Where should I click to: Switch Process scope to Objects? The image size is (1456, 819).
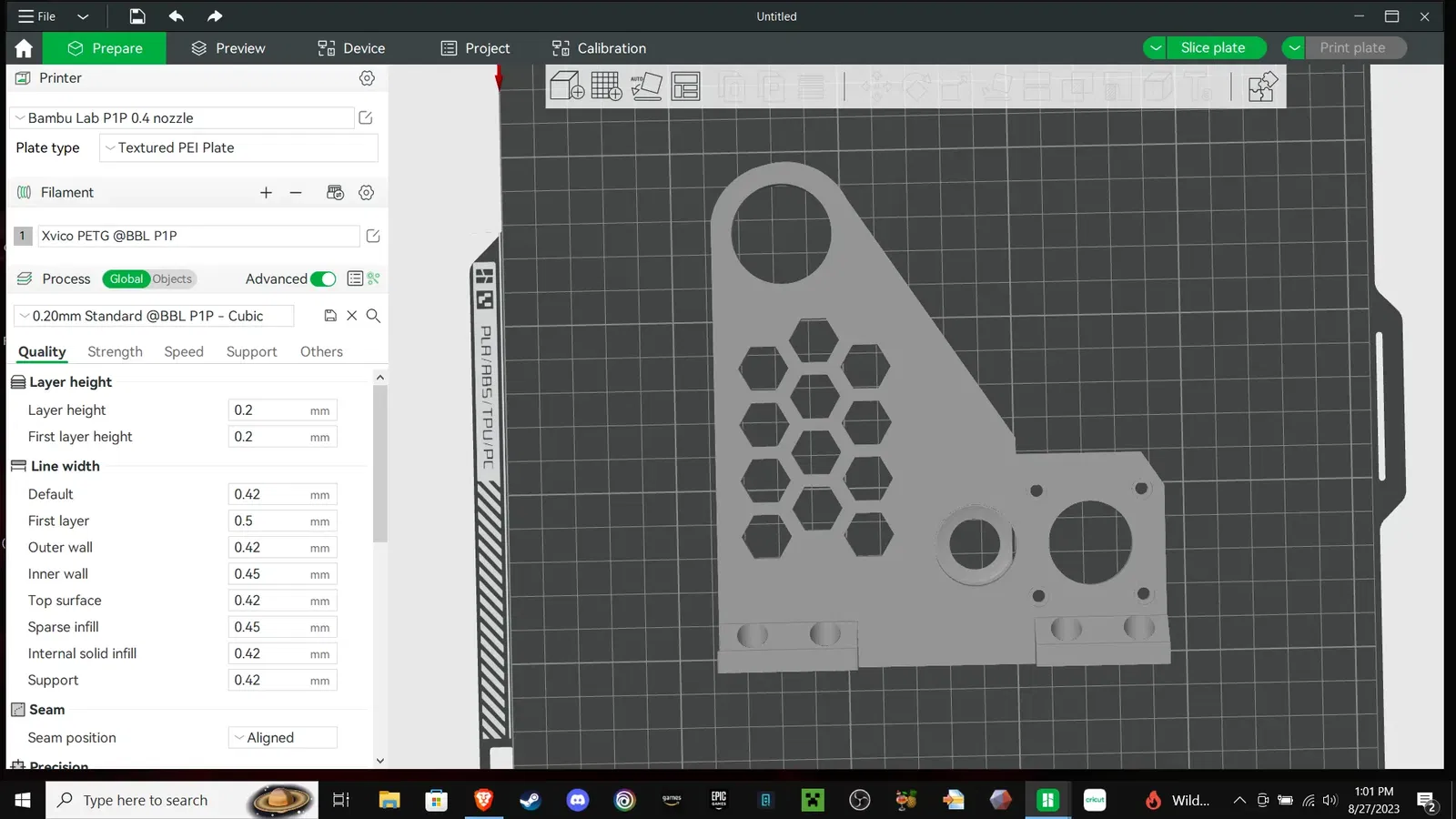click(172, 279)
